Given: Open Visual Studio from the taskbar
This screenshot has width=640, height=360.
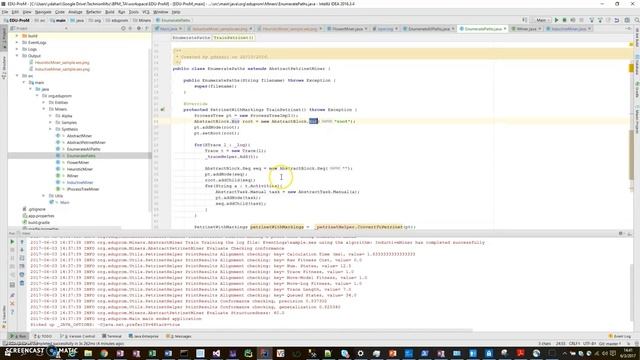Looking at the screenshot, I should 216,353.
